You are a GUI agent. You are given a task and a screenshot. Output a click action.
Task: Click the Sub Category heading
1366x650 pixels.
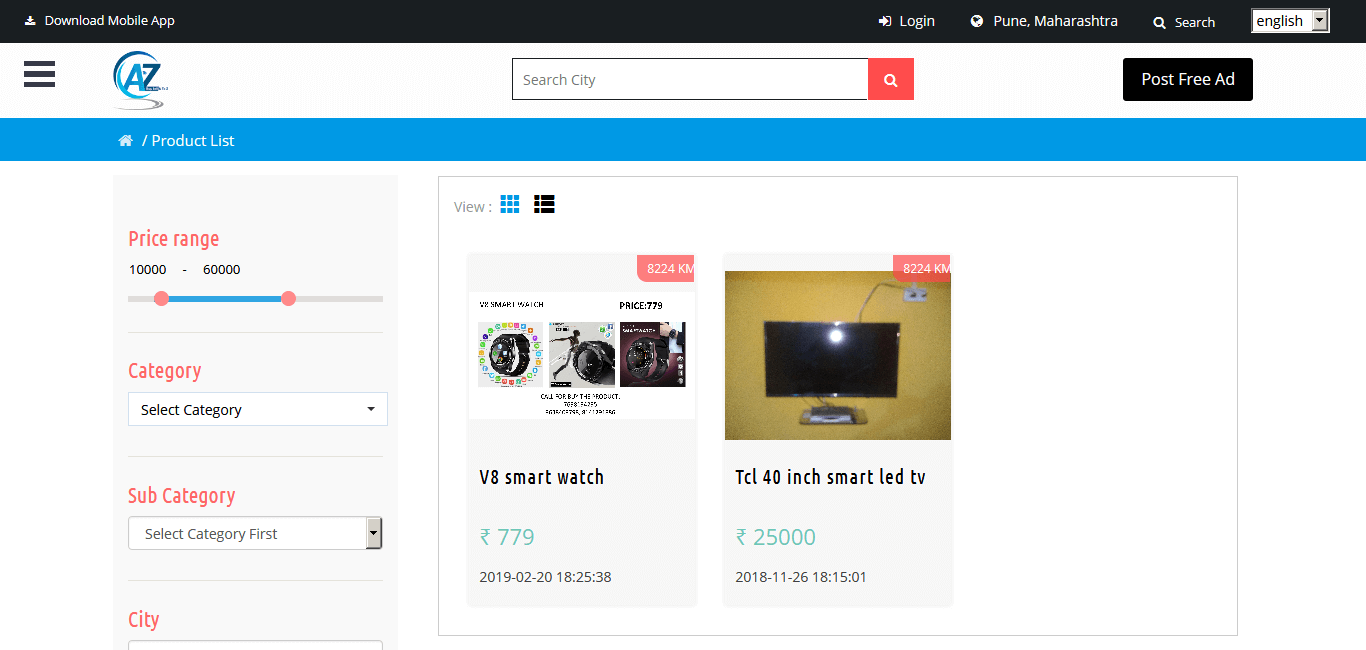point(182,496)
